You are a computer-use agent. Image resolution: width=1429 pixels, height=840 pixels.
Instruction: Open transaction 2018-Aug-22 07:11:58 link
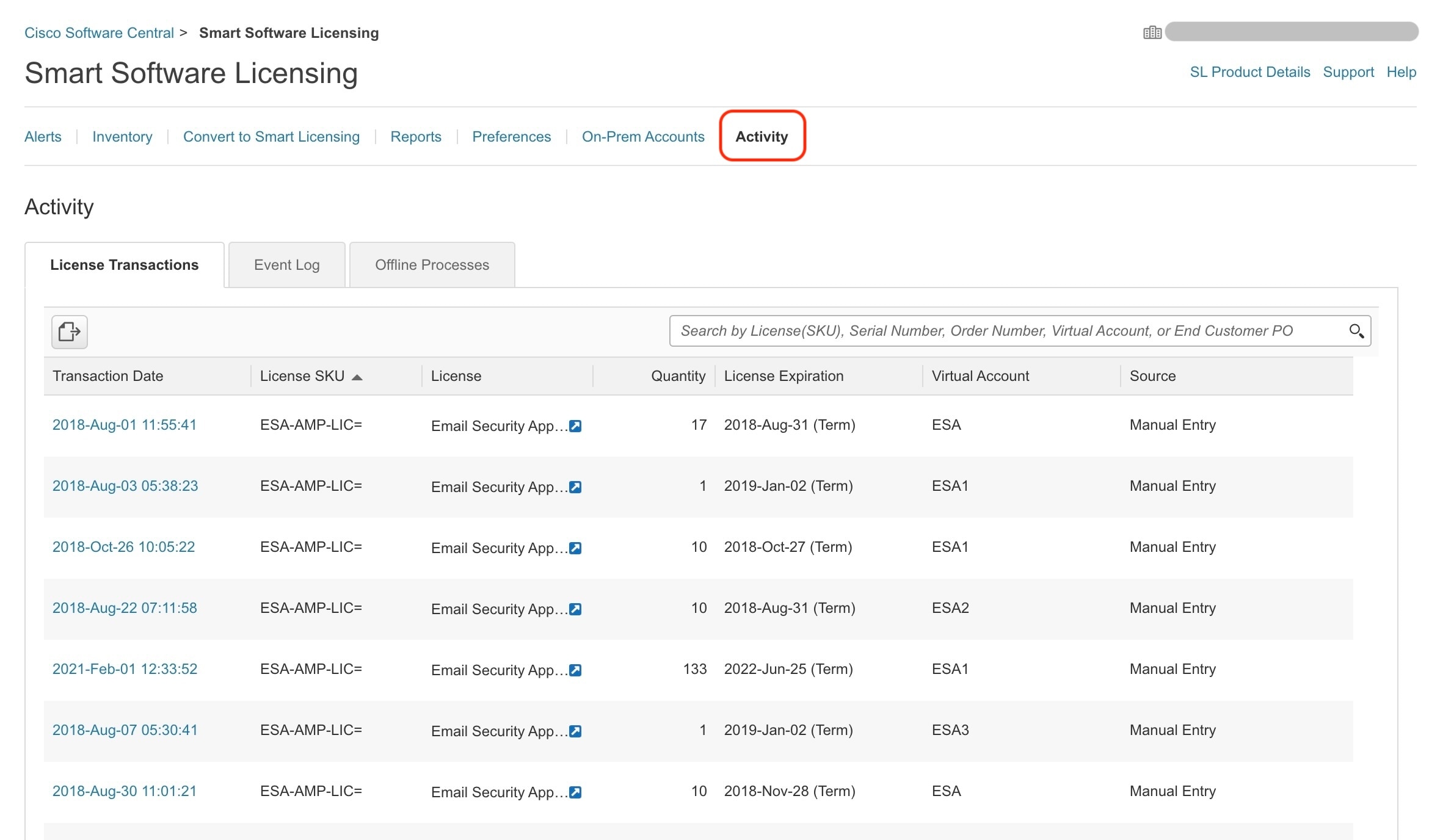(125, 608)
